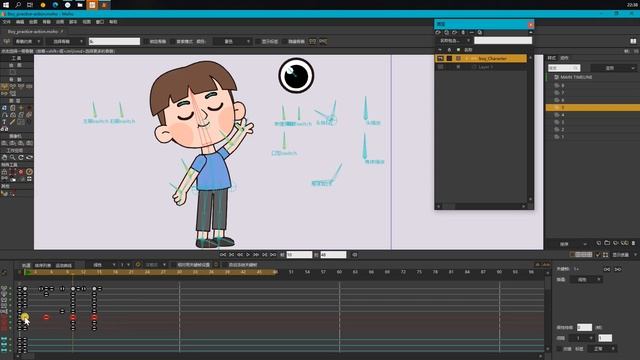Select the Add Bone tool
Image resolution: width=640 pixels, height=360 pixels.
[21, 87]
